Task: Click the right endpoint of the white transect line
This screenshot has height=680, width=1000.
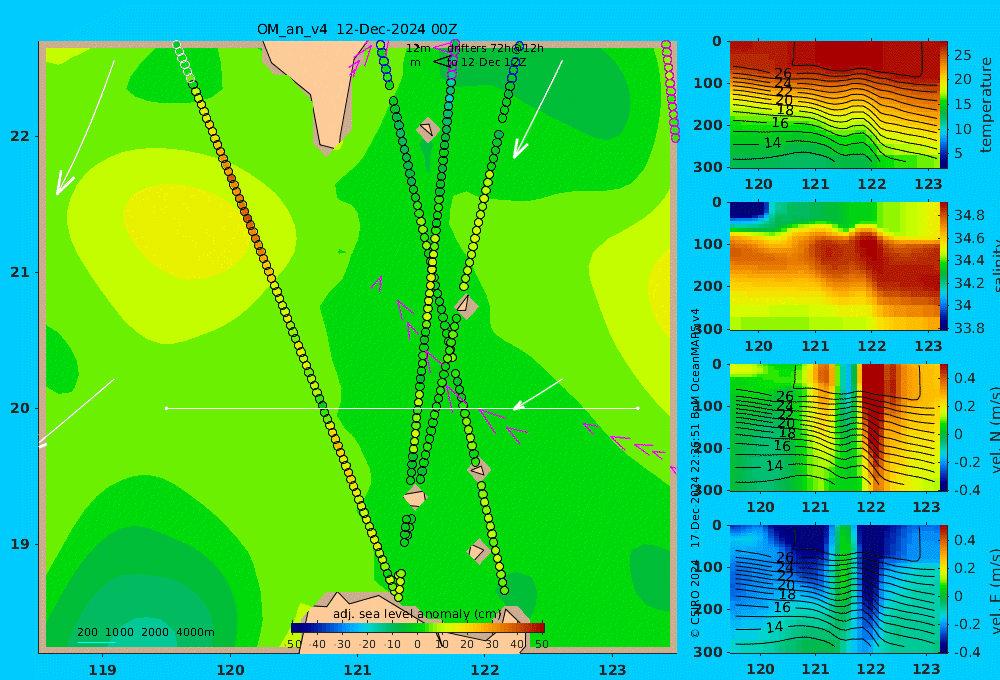Action: (x=638, y=408)
